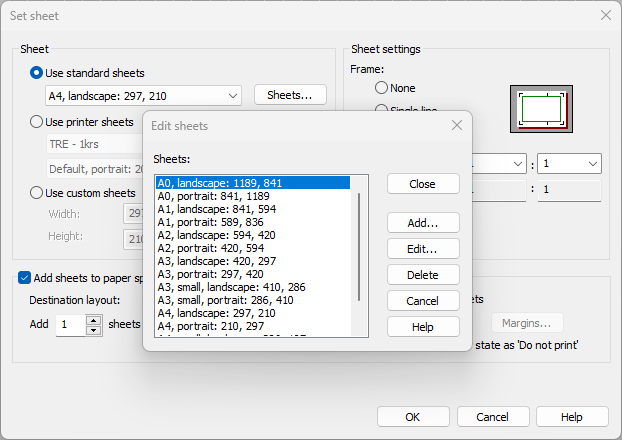This screenshot has height=440, width=622.
Task: Expand the A4 landscape standard sheet dropdown
Action: tap(233, 96)
